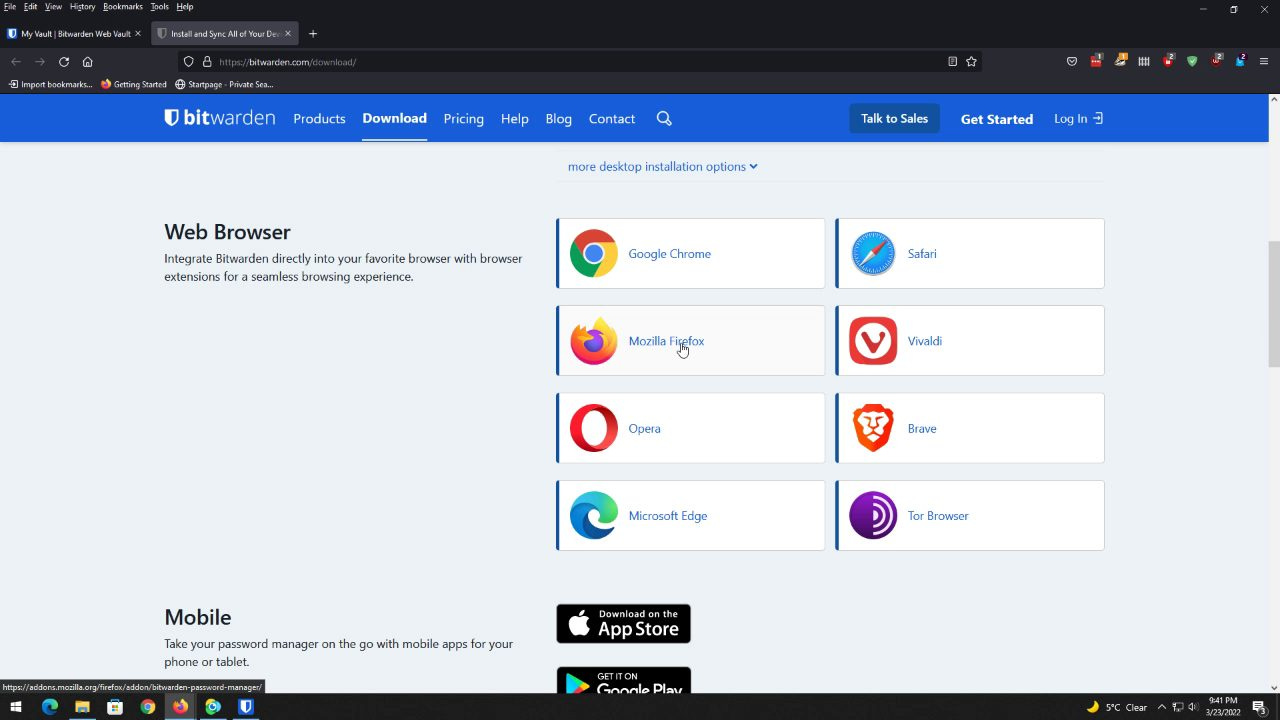This screenshot has height=720, width=1280.
Task: Open the Tools menu
Action: [x=160, y=7]
